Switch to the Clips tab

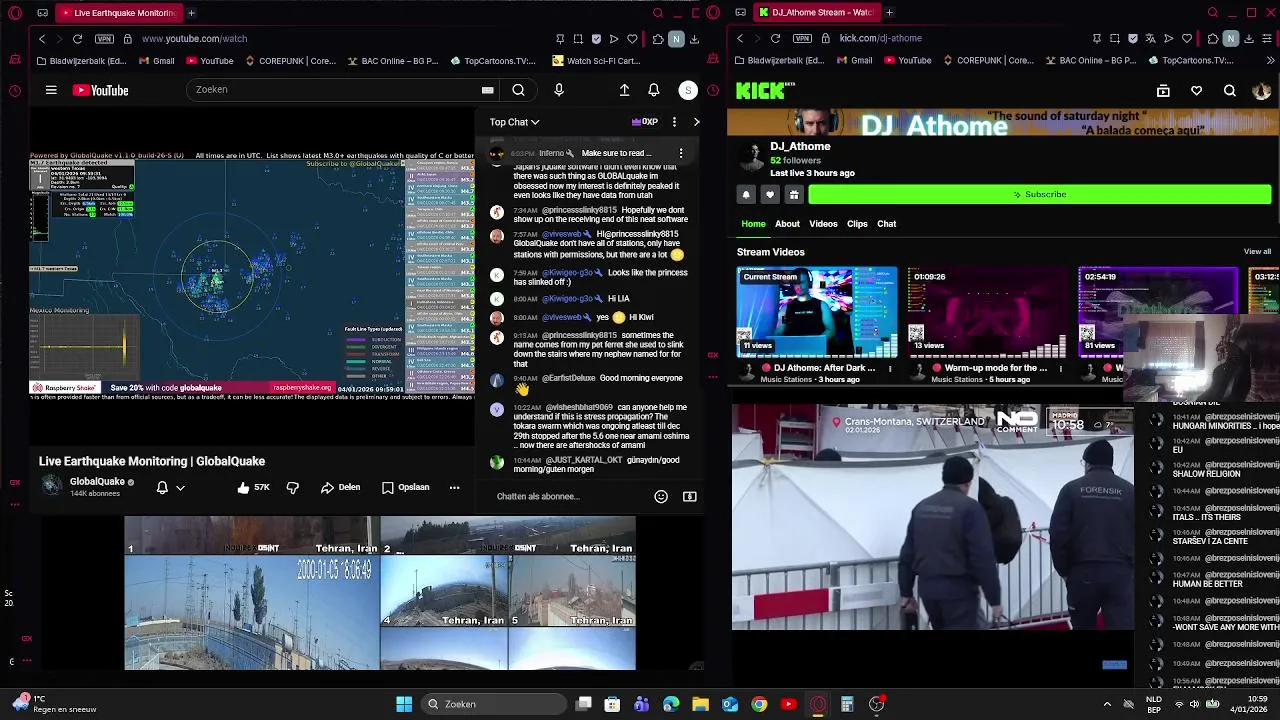tap(857, 224)
